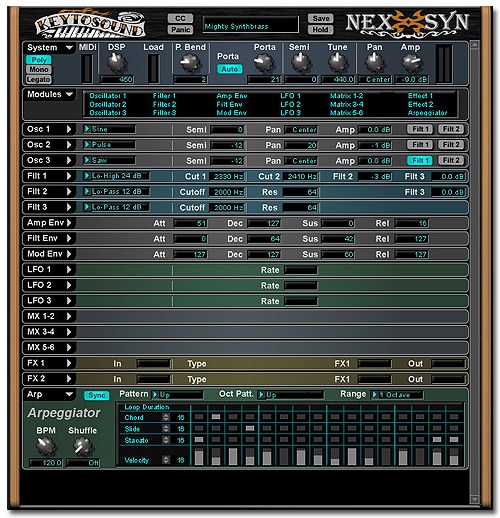Click the Shuffle knob in Arpeggiator
Screen dimensions: 500x518
click(x=82, y=446)
